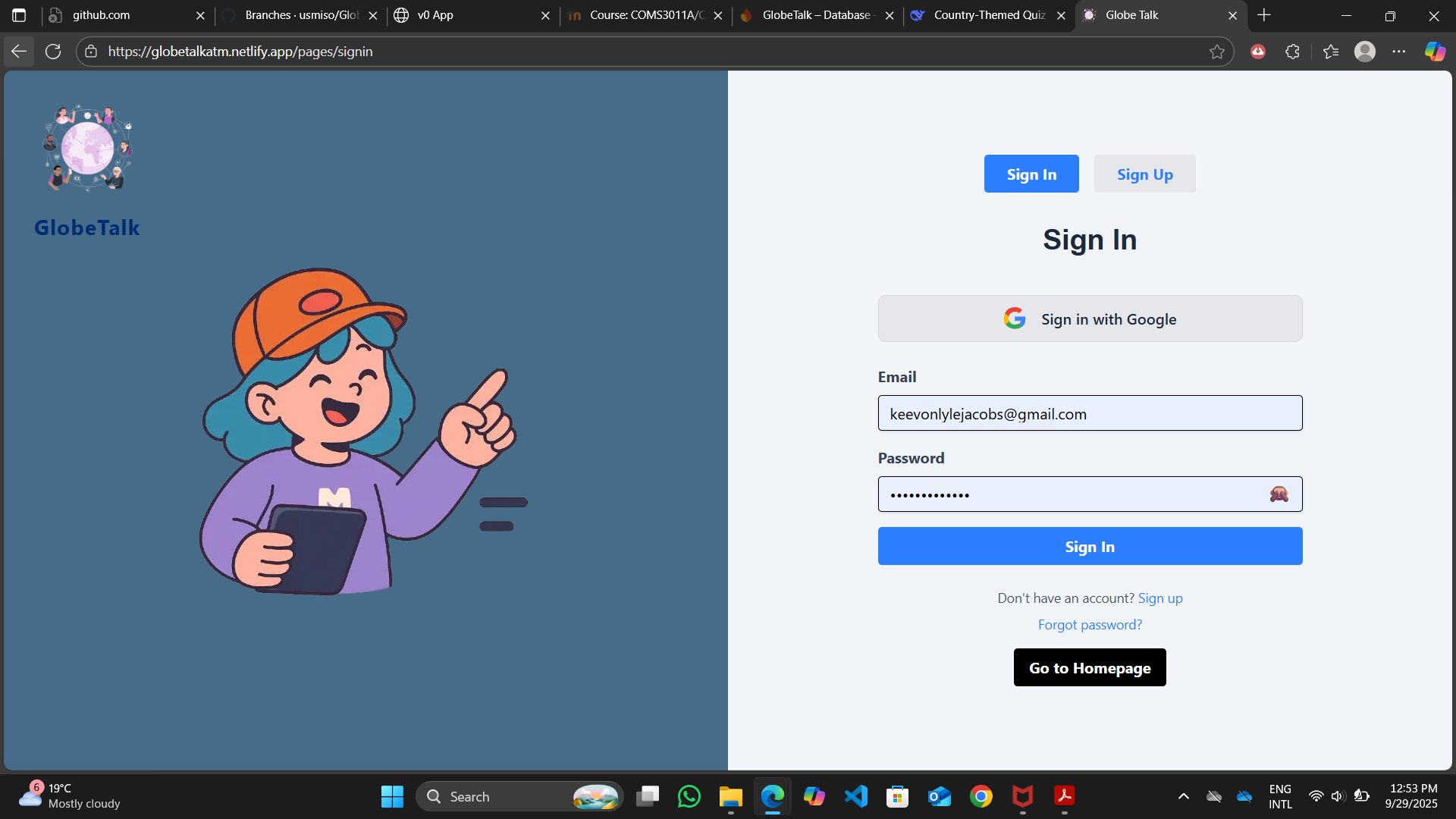Open Google Chrome from the taskbar
The image size is (1456, 819).
pyautogui.click(x=980, y=796)
